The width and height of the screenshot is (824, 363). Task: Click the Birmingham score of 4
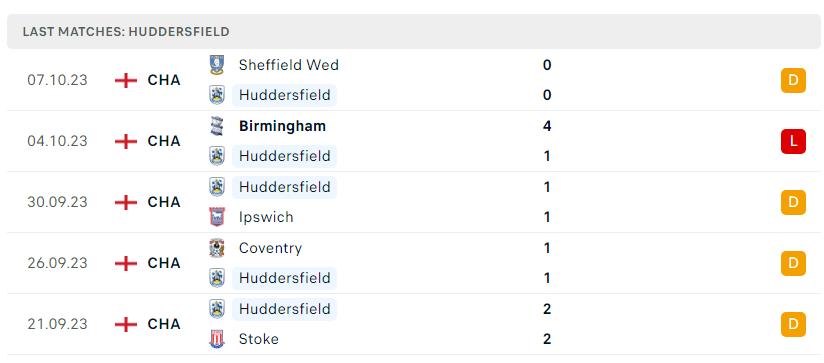pyautogui.click(x=547, y=126)
